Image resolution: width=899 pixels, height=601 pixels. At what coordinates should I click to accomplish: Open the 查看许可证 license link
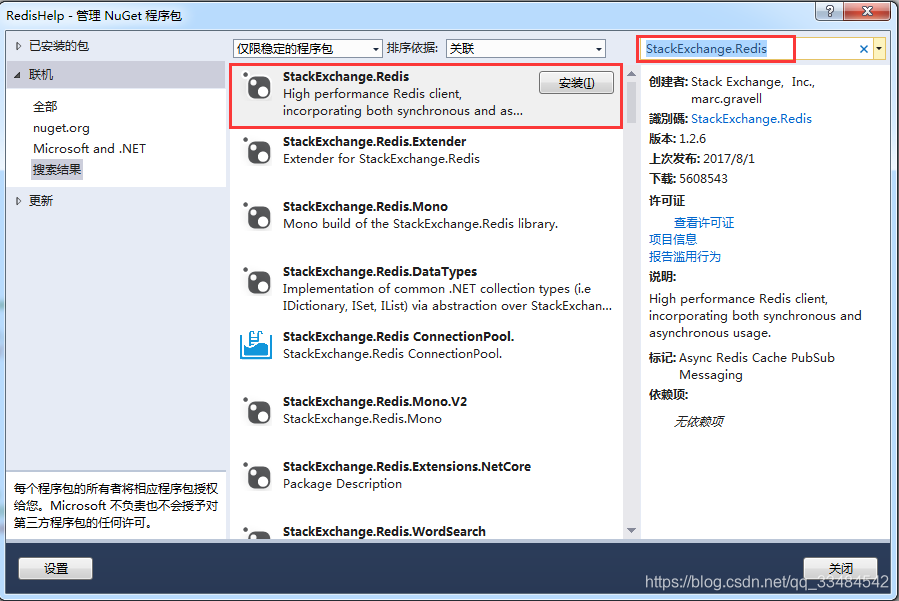tap(704, 223)
